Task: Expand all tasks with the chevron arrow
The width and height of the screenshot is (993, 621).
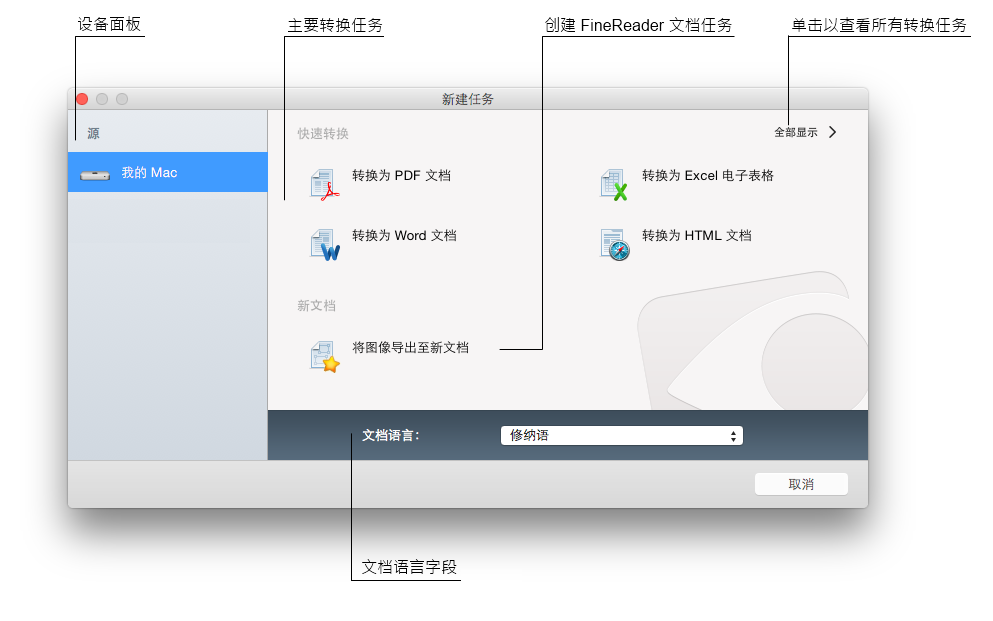Action: pos(833,132)
